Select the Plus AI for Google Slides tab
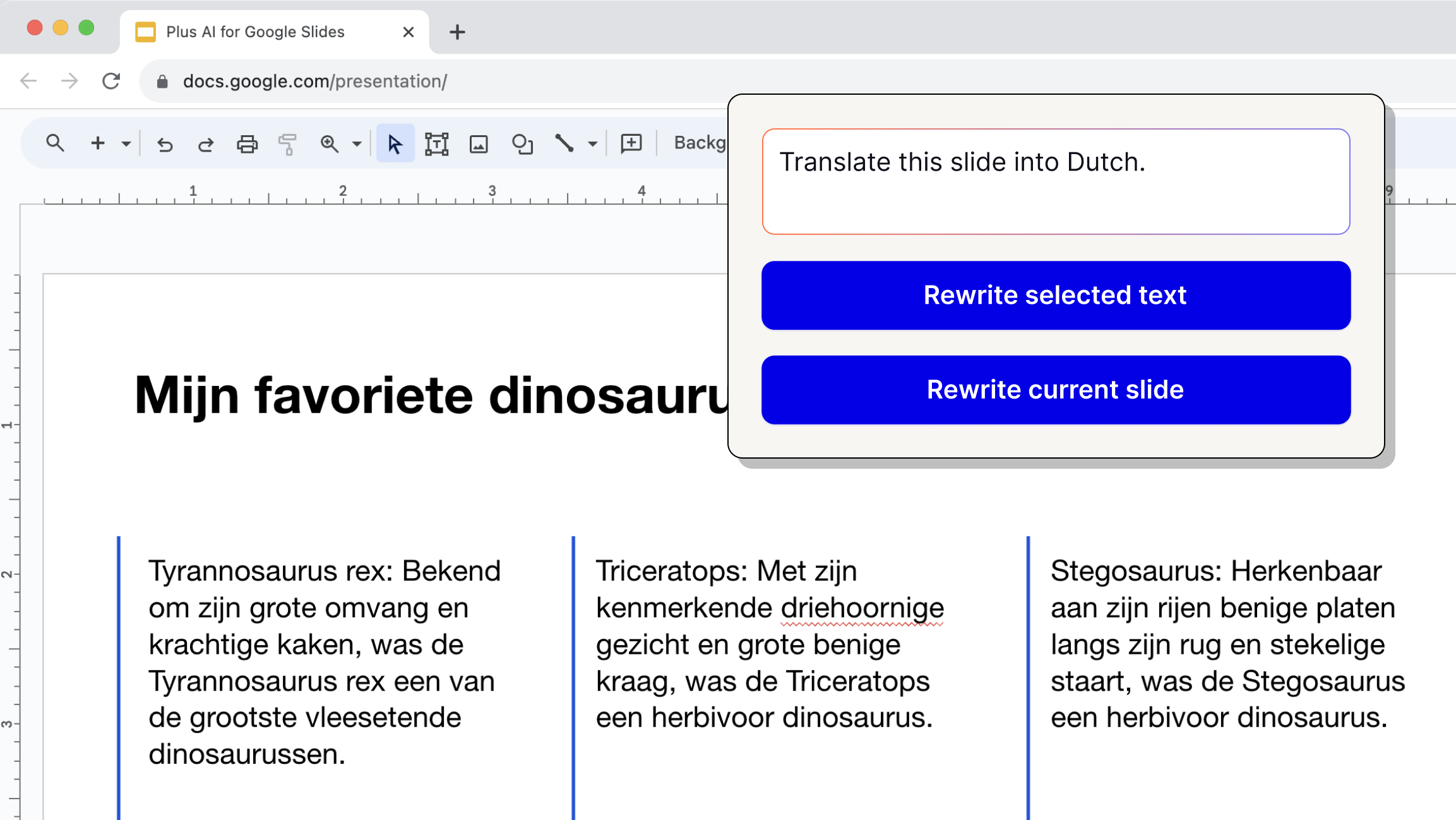 [x=274, y=32]
